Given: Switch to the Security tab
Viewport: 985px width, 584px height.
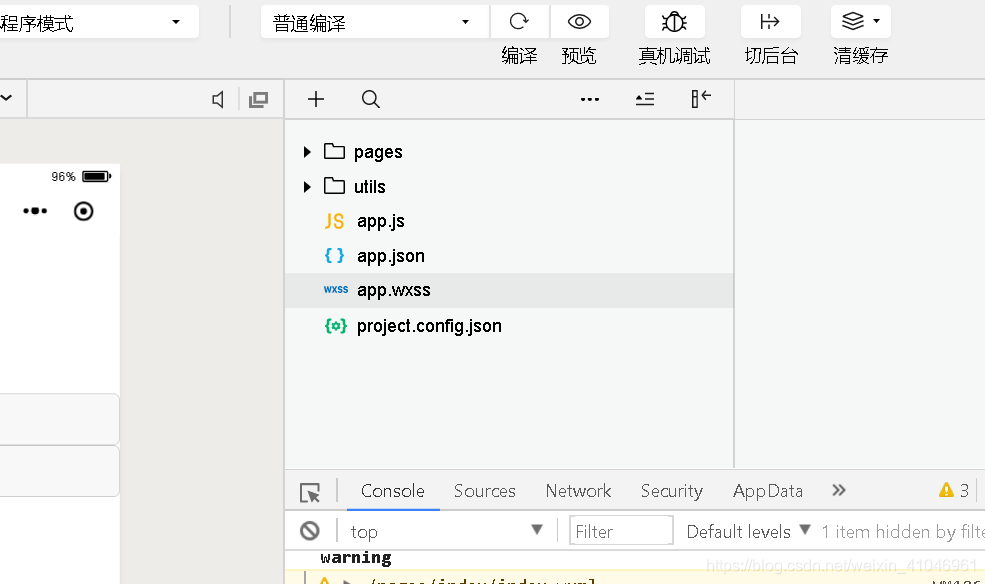Looking at the screenshot, I should pyautogui.click(x=672, y=490).
